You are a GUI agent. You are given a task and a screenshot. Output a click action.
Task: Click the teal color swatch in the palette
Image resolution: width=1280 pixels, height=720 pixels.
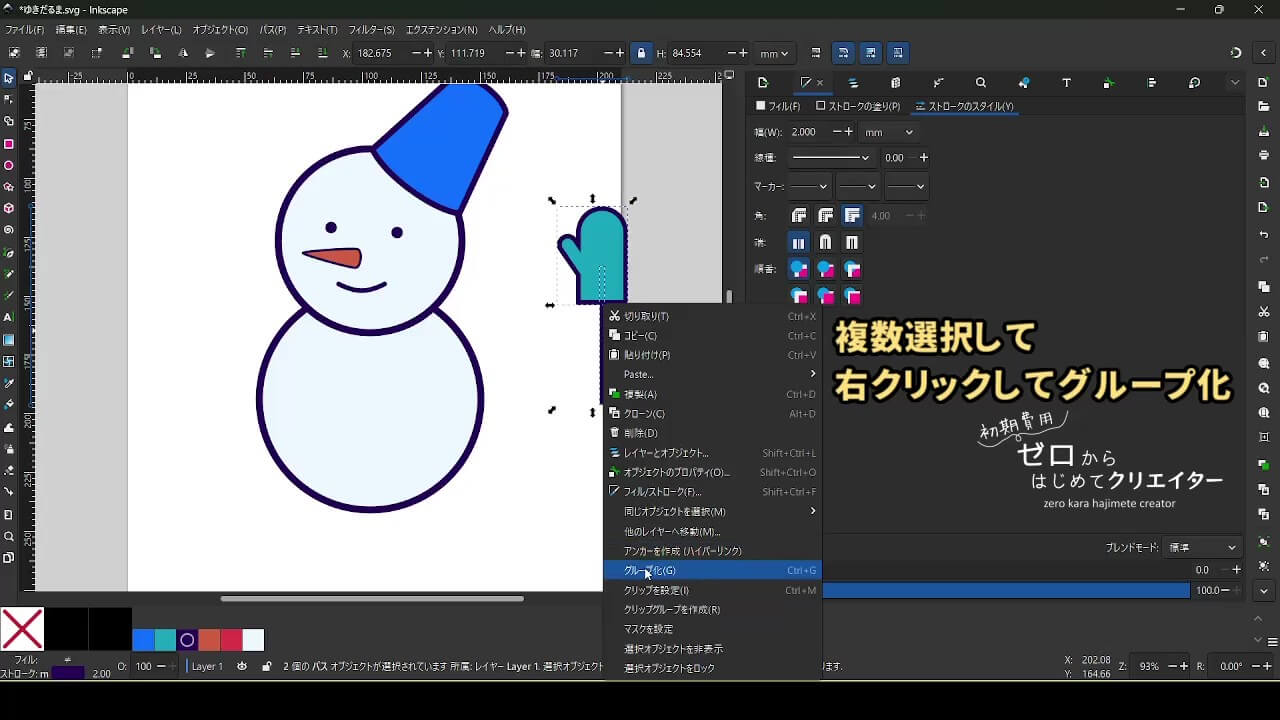pos(165,640)
